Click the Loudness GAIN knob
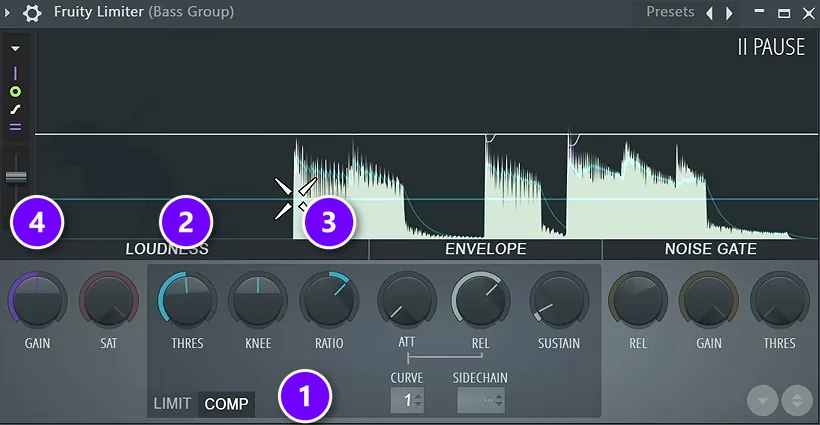 37,301
